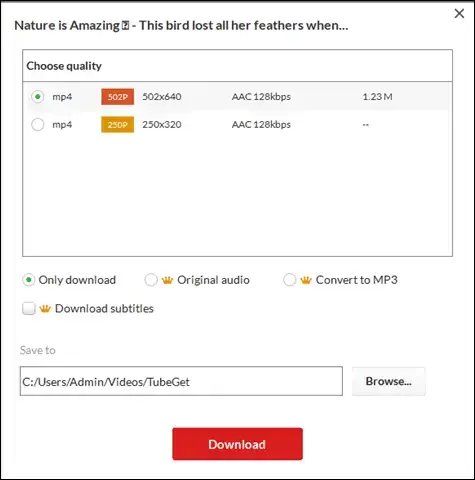Click the crown icon beside Convert to MP3
The image size is (475, 480).
coord(306,280)
